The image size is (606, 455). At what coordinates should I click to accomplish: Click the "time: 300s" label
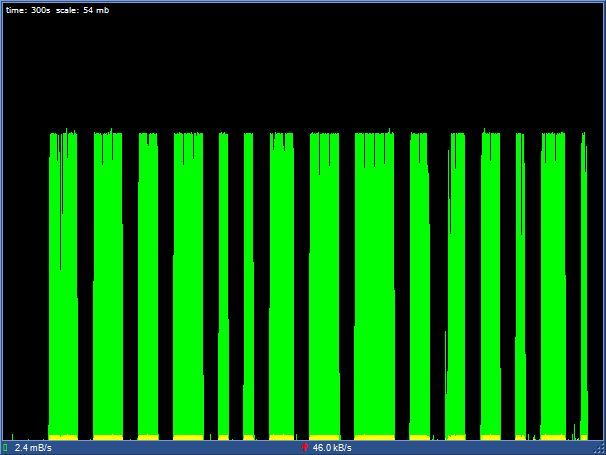[x=28, y=10]
